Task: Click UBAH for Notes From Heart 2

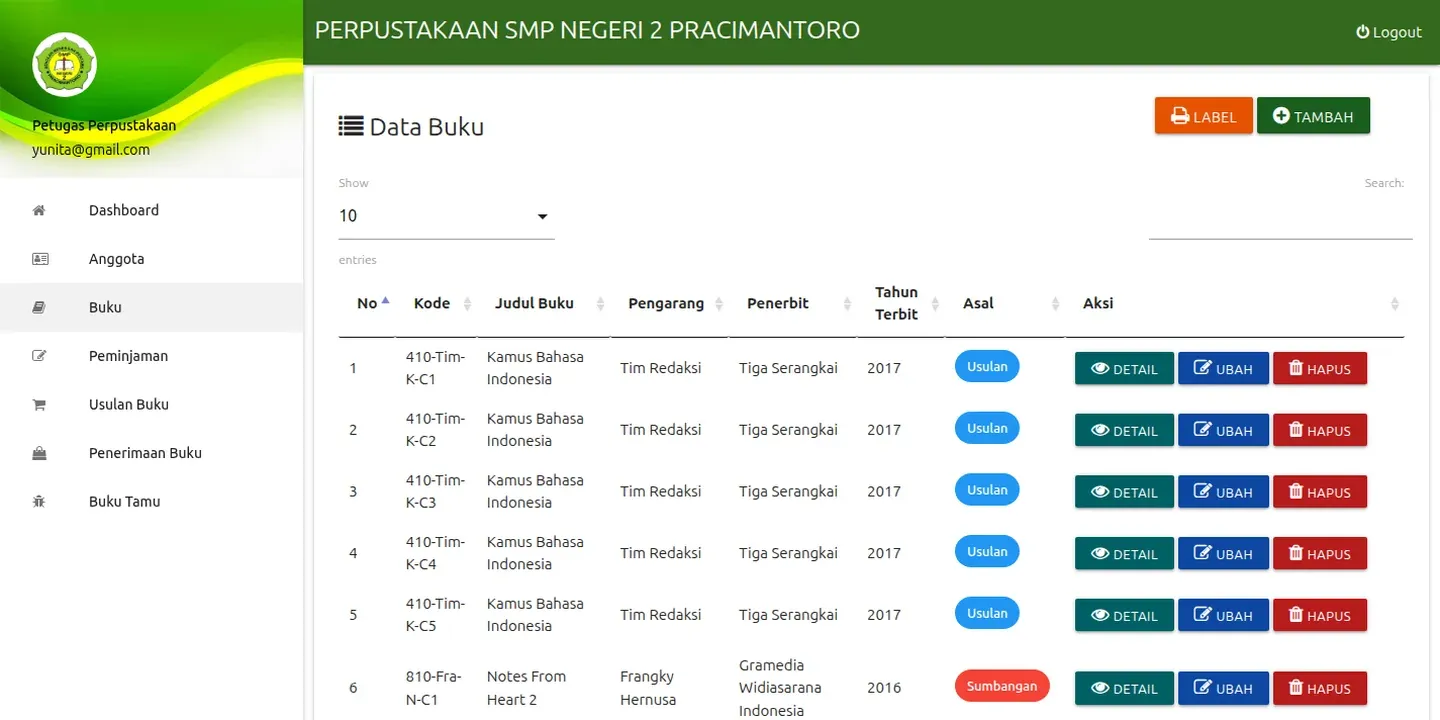Action: pyautogui.click(x=1223, y=688)
